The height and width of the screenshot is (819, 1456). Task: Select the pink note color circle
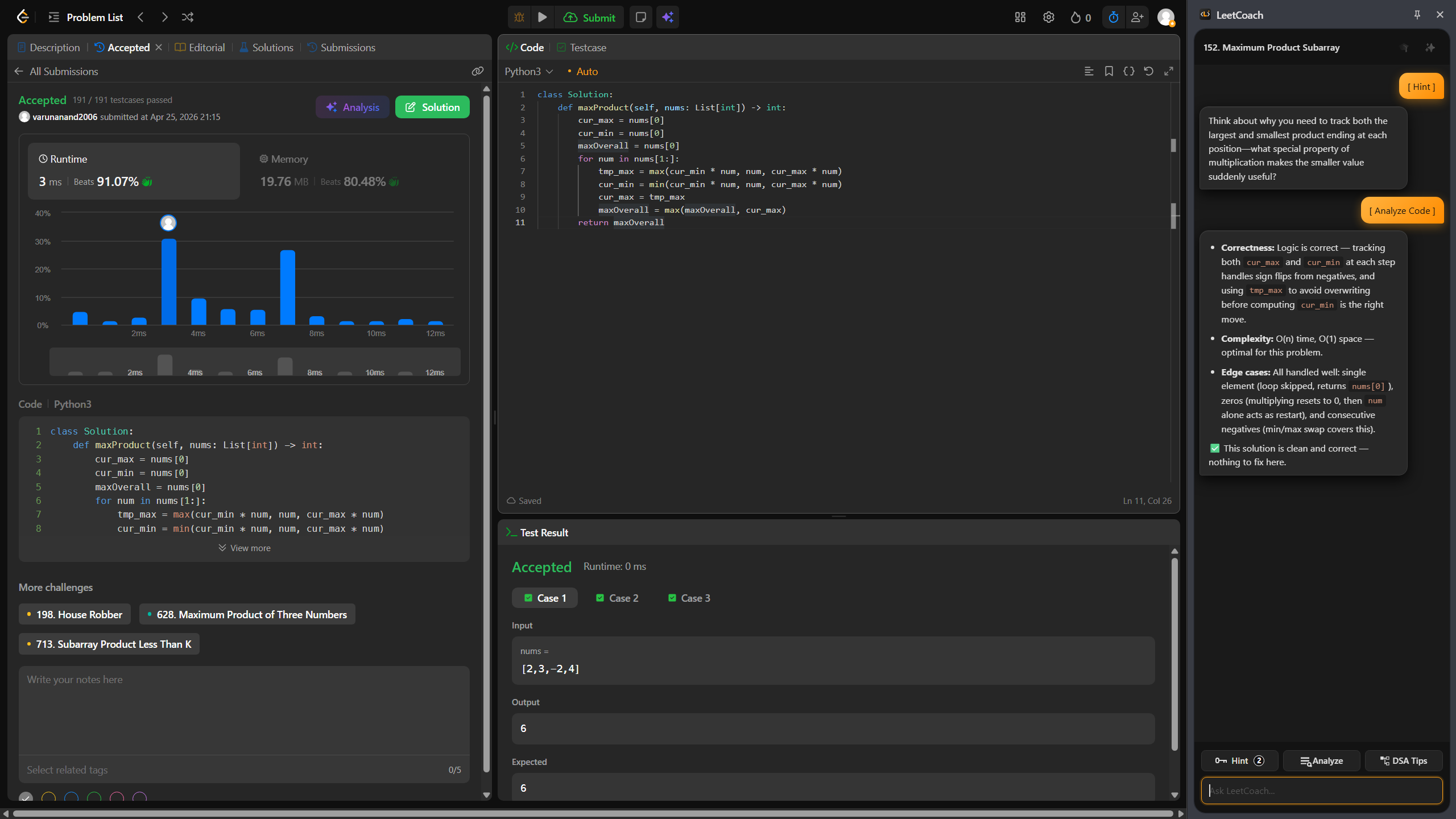[x=117, y=797]
